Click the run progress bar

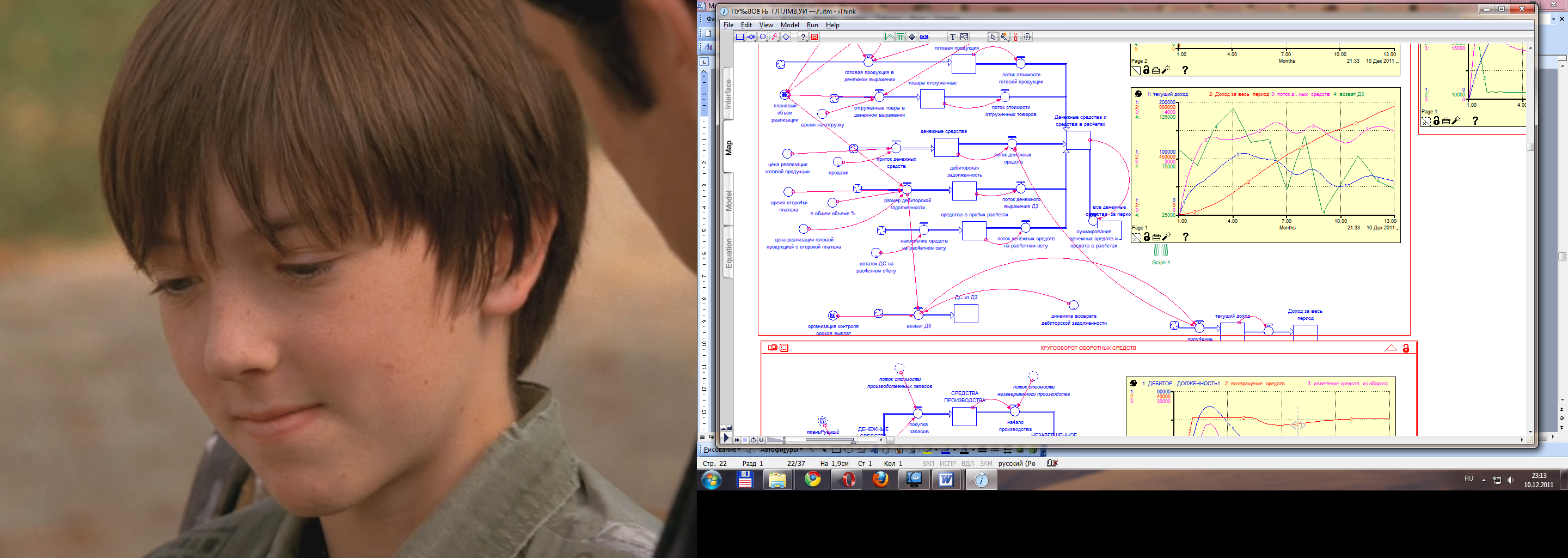(x=831, y=439)
